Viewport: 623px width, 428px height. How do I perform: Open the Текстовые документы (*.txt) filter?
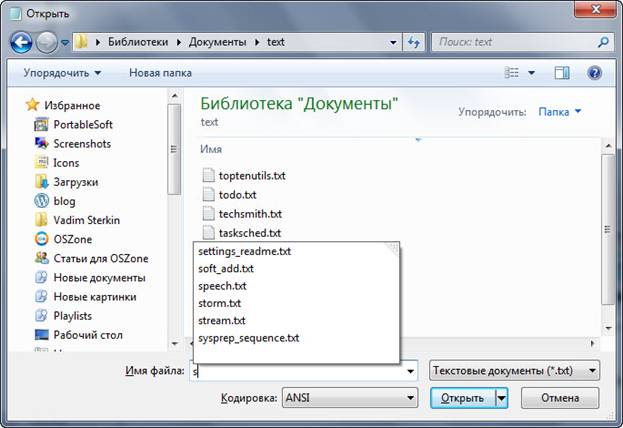(514, 370)
